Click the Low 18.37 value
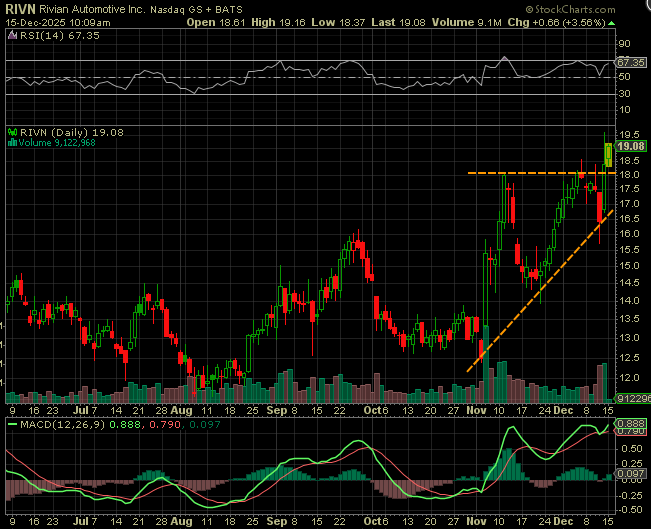651x529 pixels. click(x=338, y=22)
